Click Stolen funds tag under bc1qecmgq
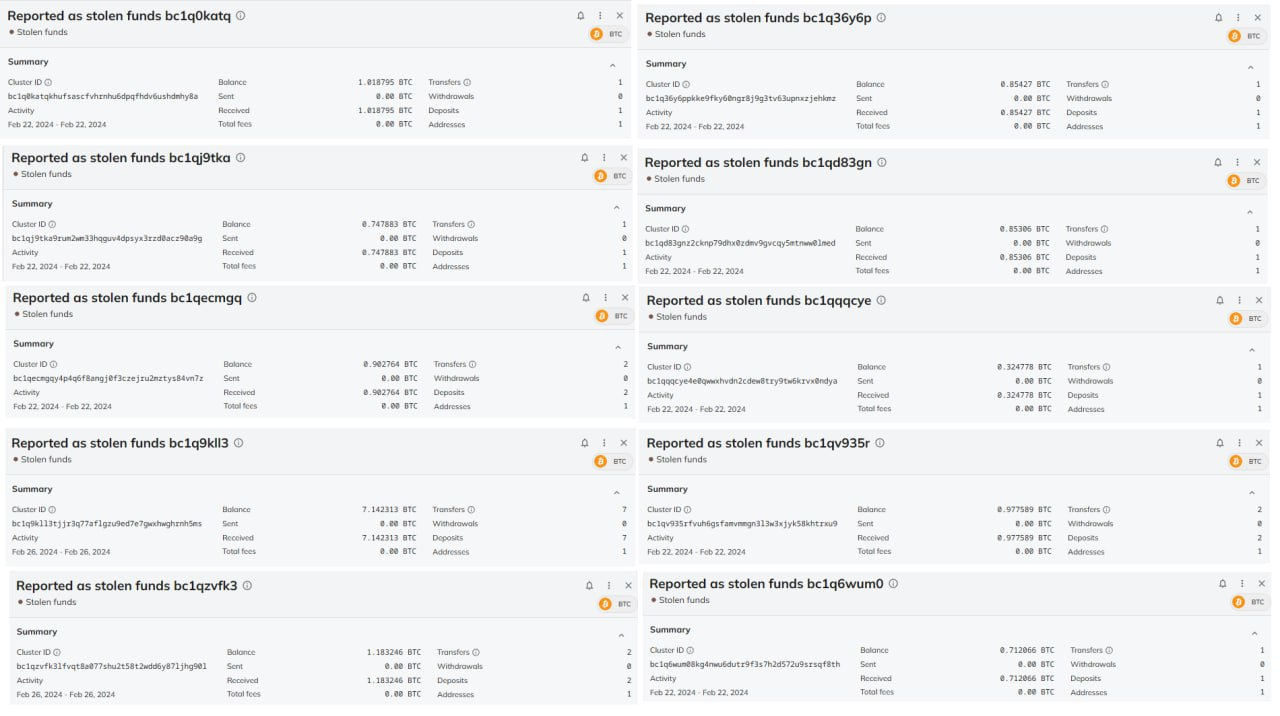The image size is (1280, 716). pyautogui.click(x=47, y=314)
